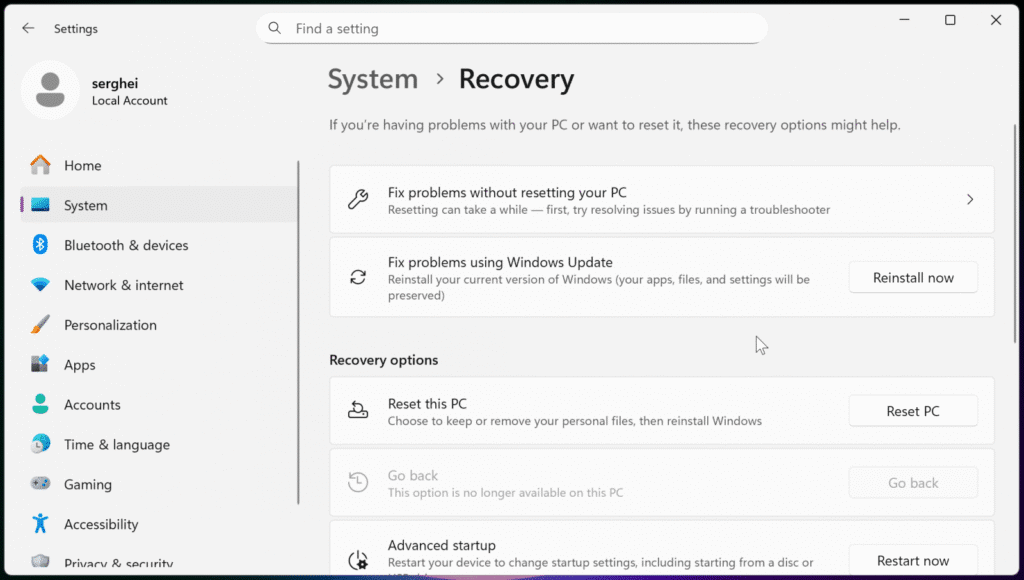Click the serghei account avatar
The image size is (1024, 580).
pos(50,90)
